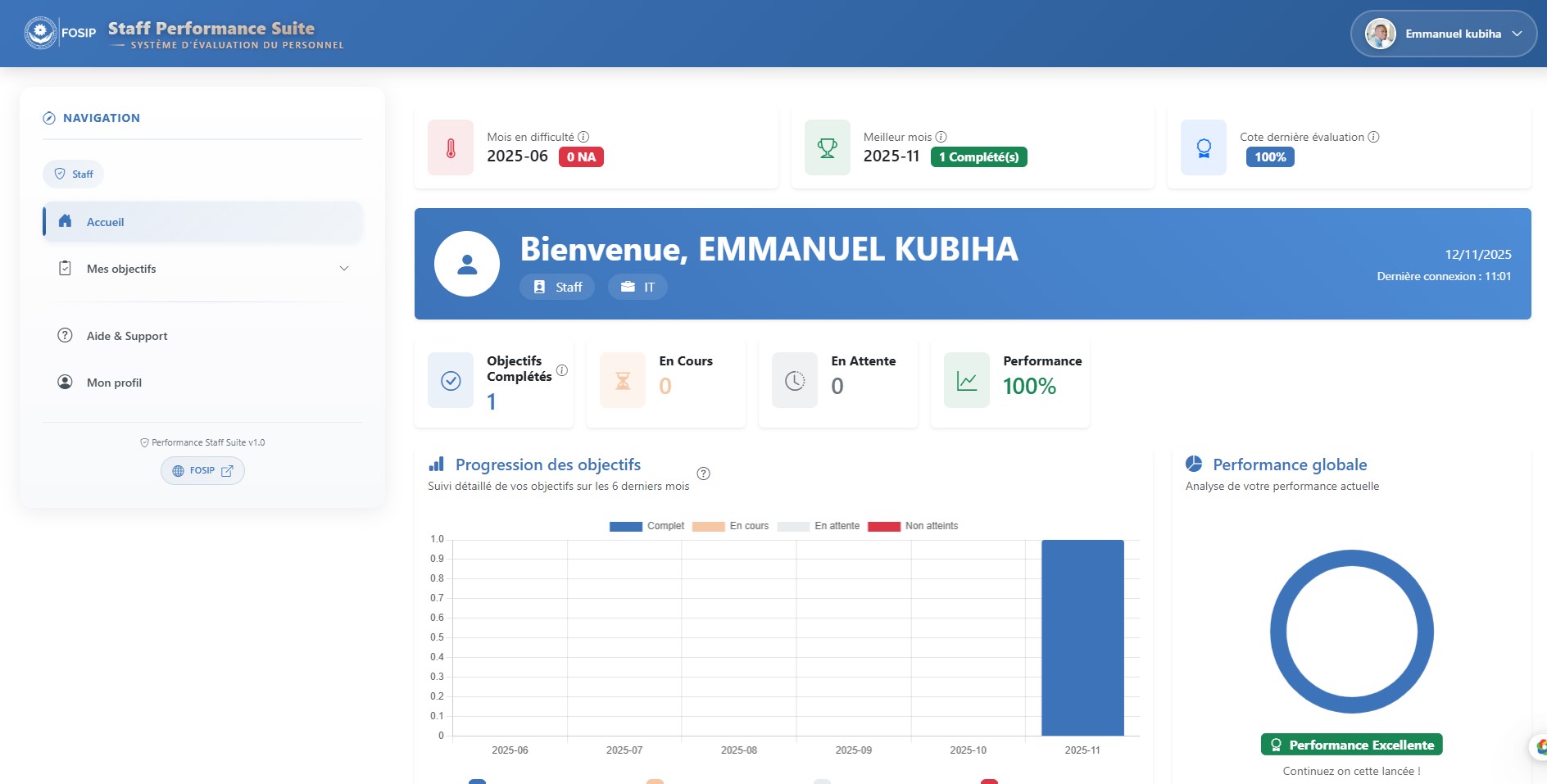
Task: Click the checkmark icon for Objectifs Complétés
Action: point(451,380)
